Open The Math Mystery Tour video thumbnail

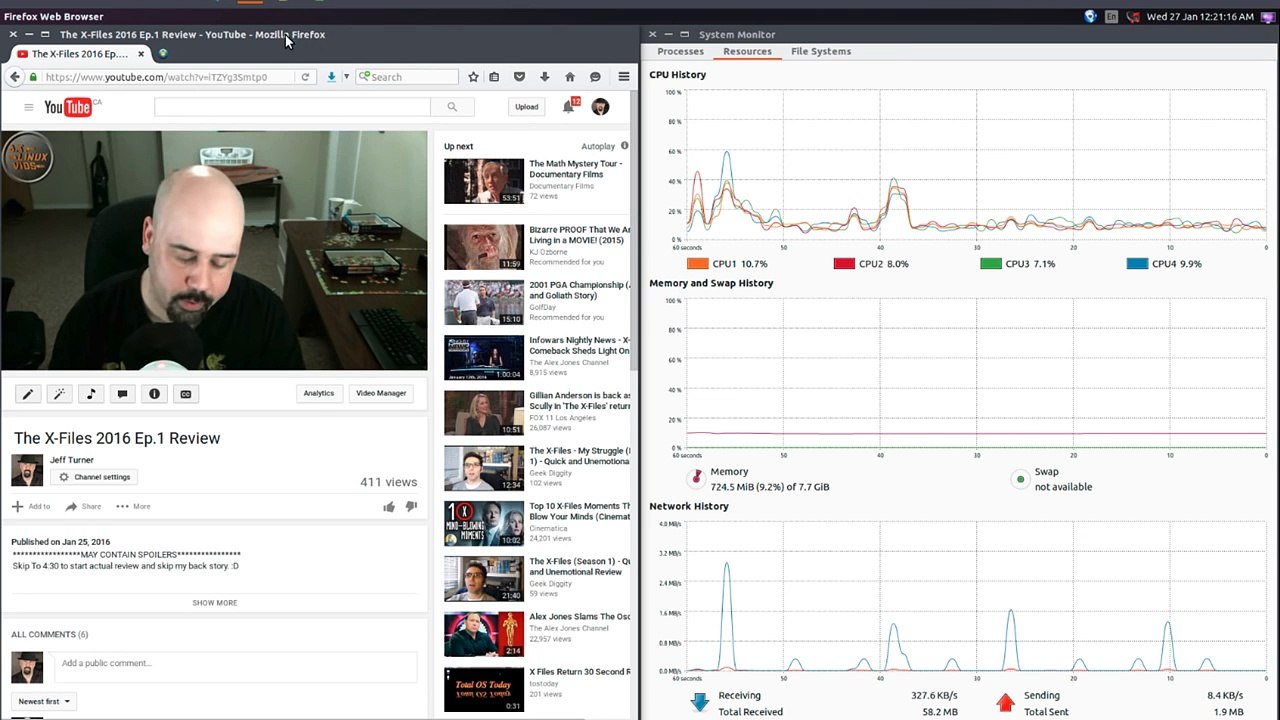484,181
